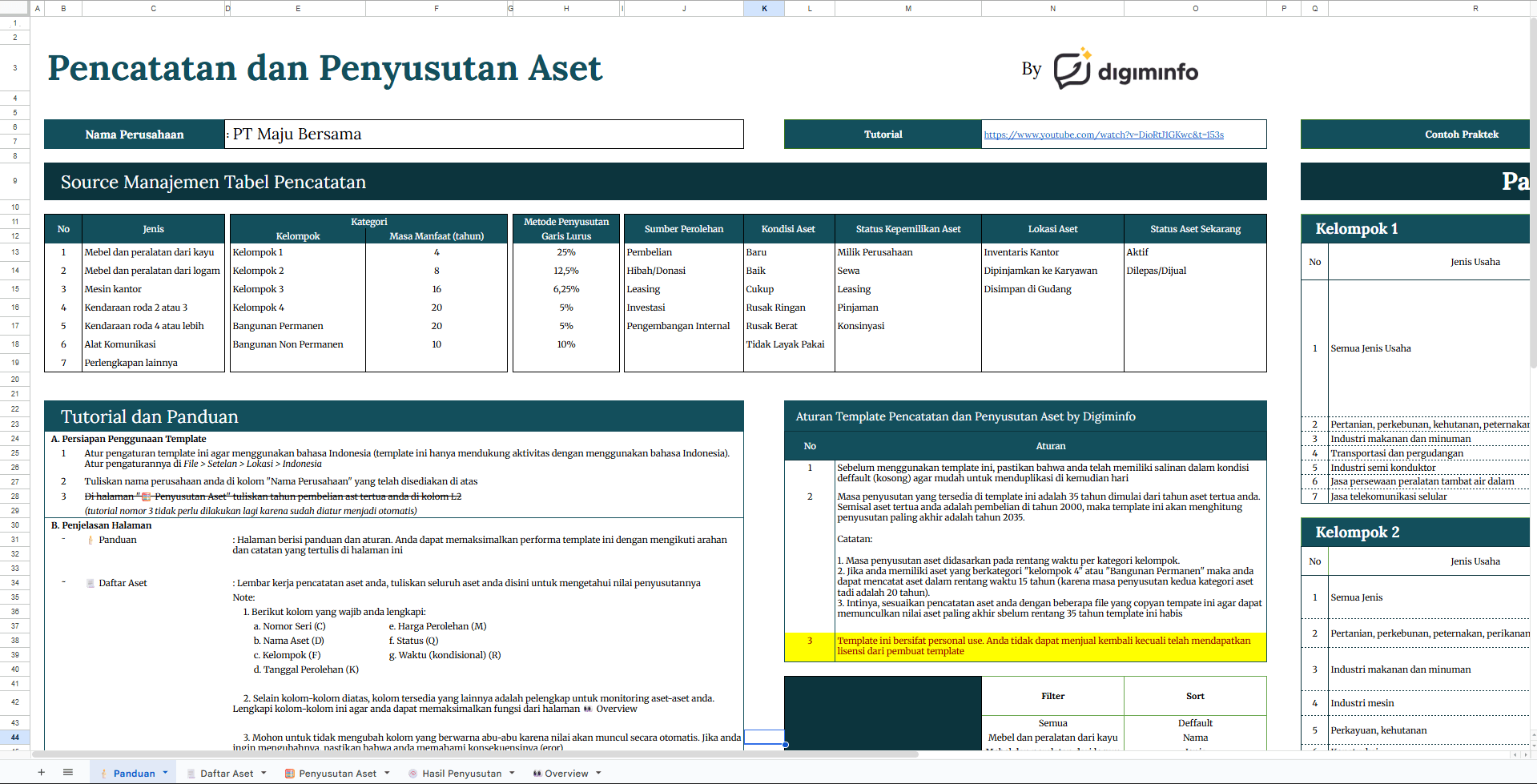The image size is (1537, 784).
Task: Switch to the Overview sheet tab
Action: [566, 773]
